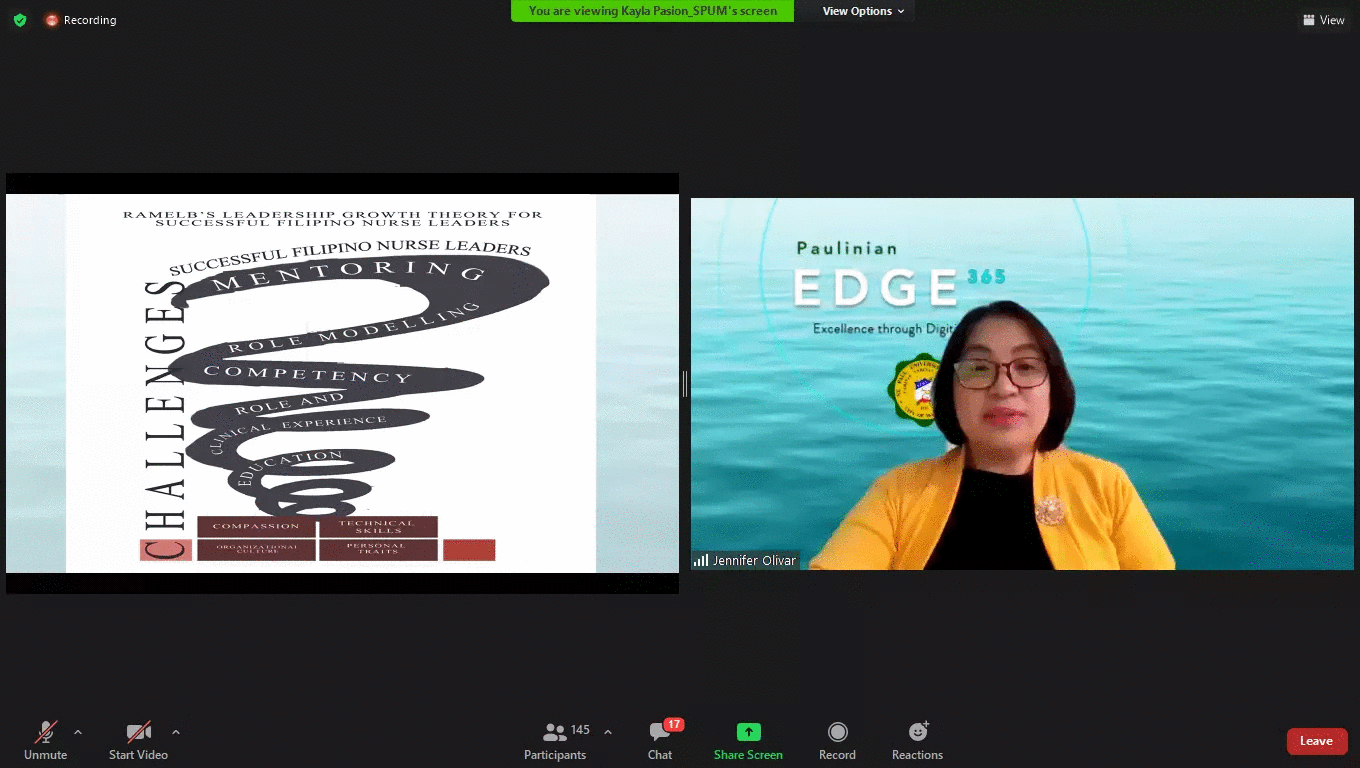Click the Jennifer Olivar name label
This screenshot has width=1360, height=768.
coord(754,561)
